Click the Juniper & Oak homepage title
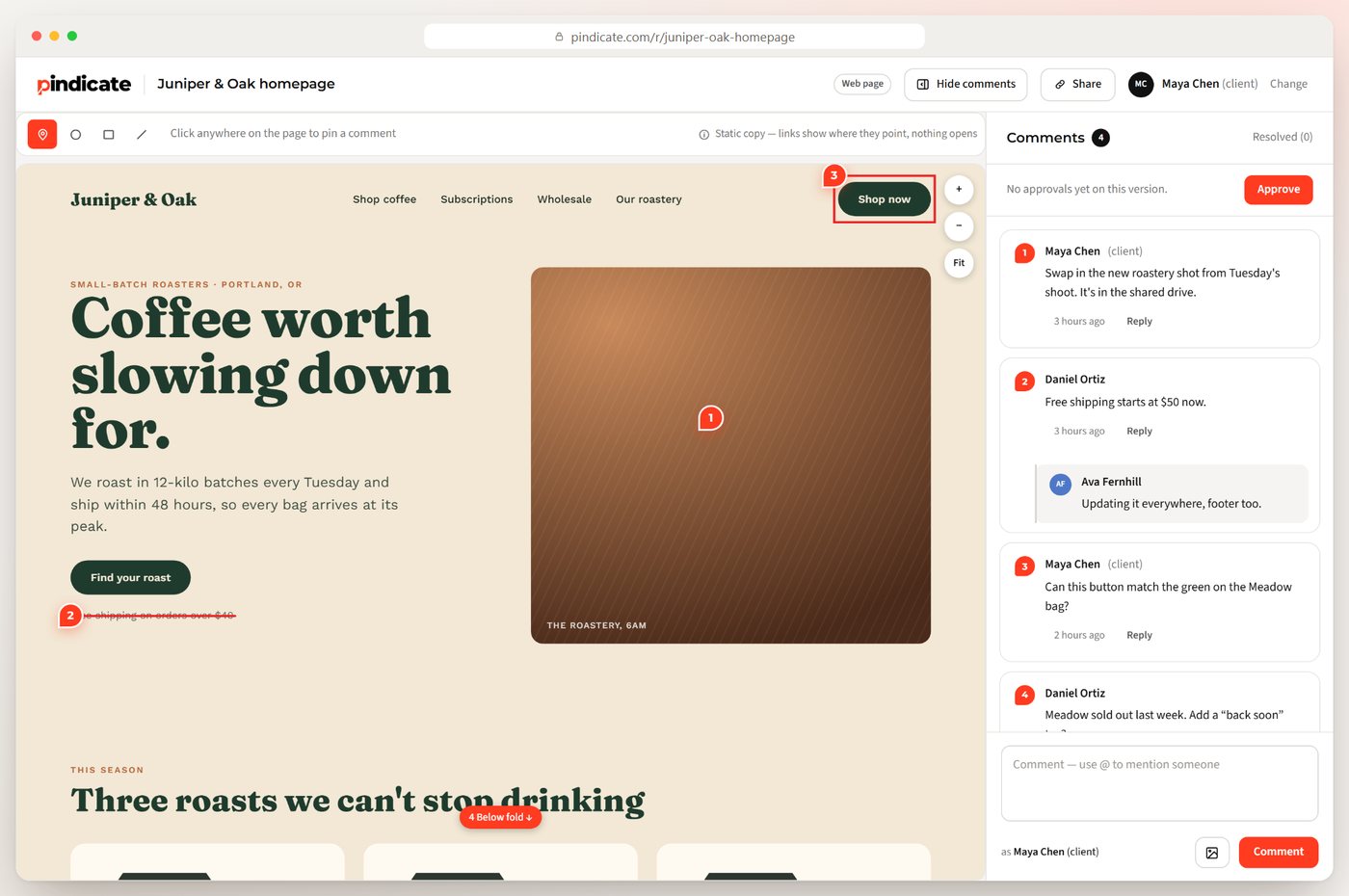 coord(246,85)
